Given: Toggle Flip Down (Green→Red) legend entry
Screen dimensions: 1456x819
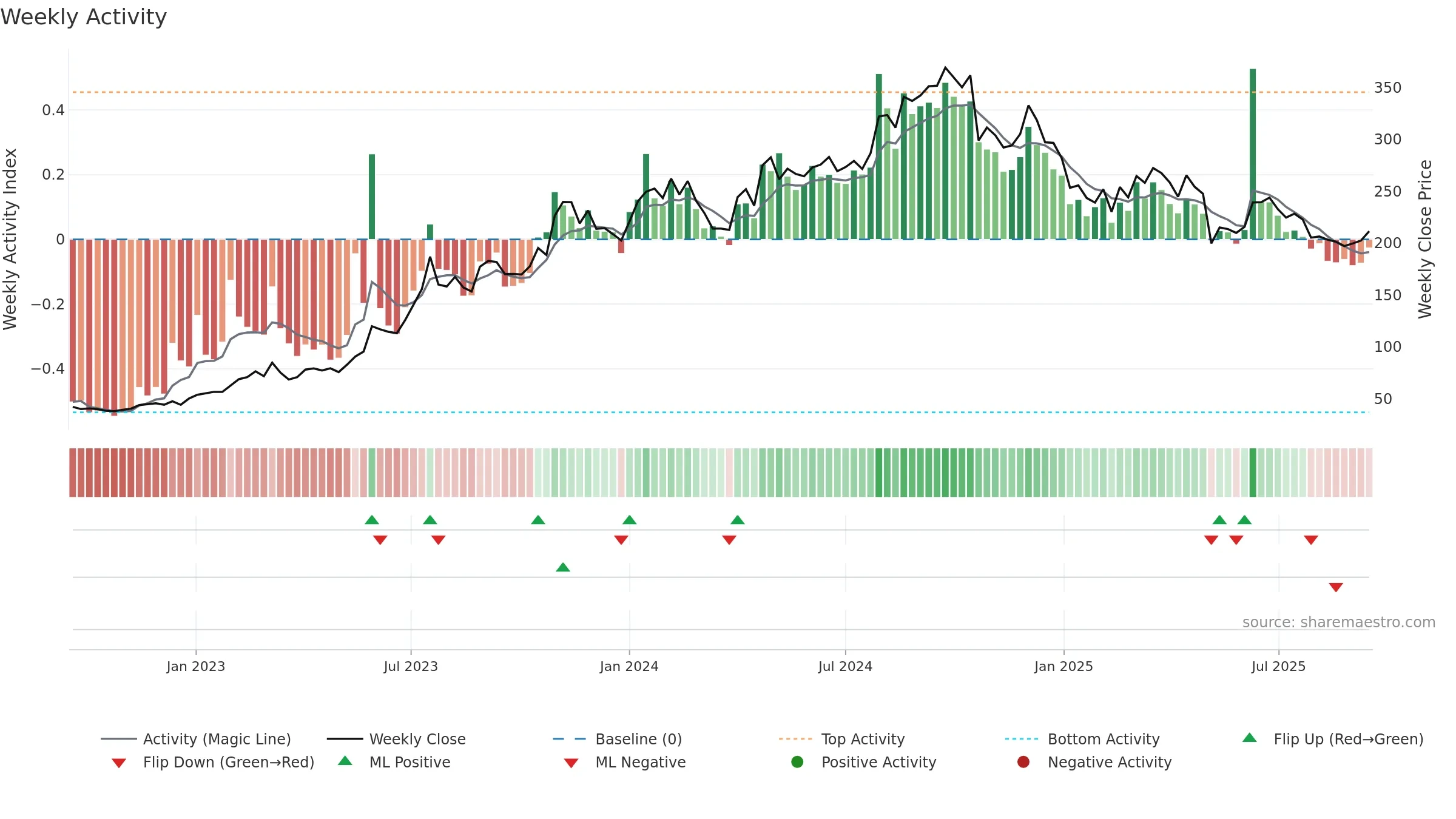Looking at the screenshot, I should (x=212, y=762).
